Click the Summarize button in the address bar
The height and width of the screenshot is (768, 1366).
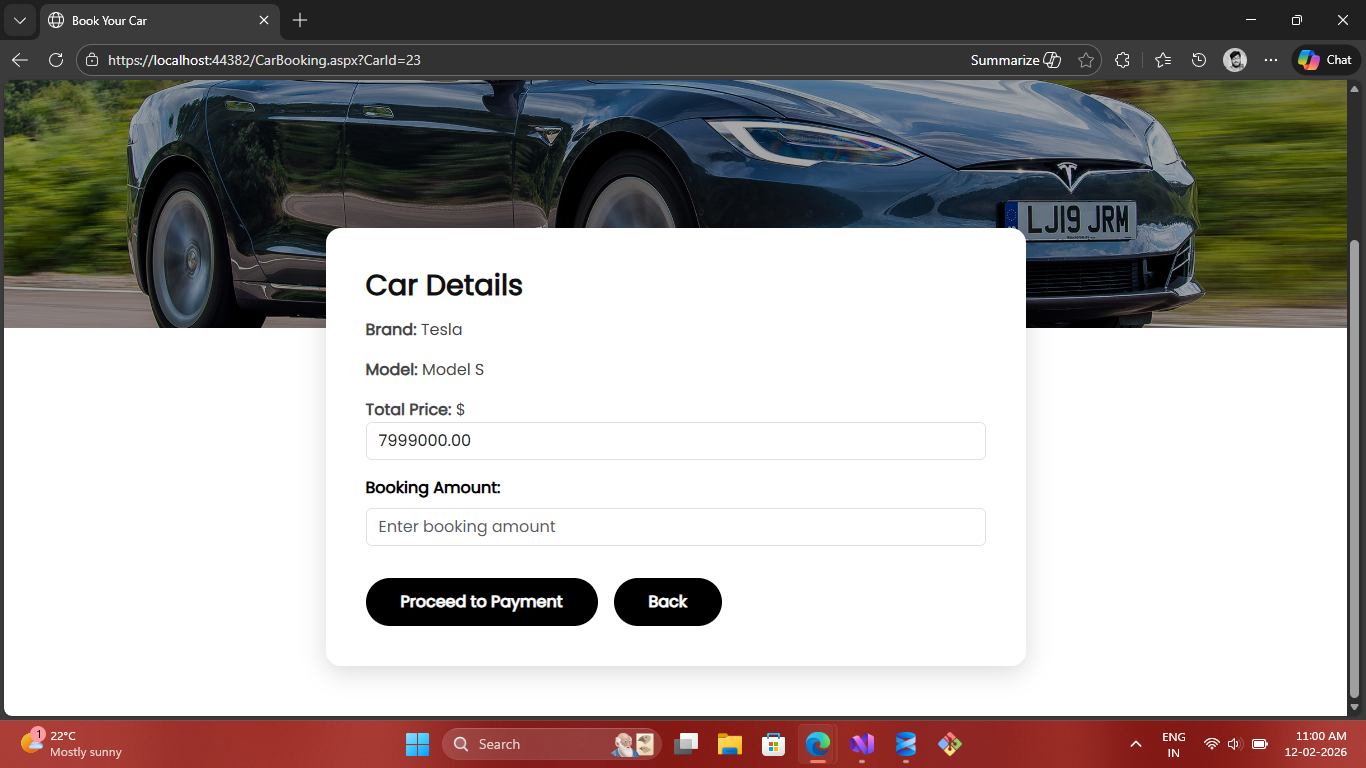1015,60
